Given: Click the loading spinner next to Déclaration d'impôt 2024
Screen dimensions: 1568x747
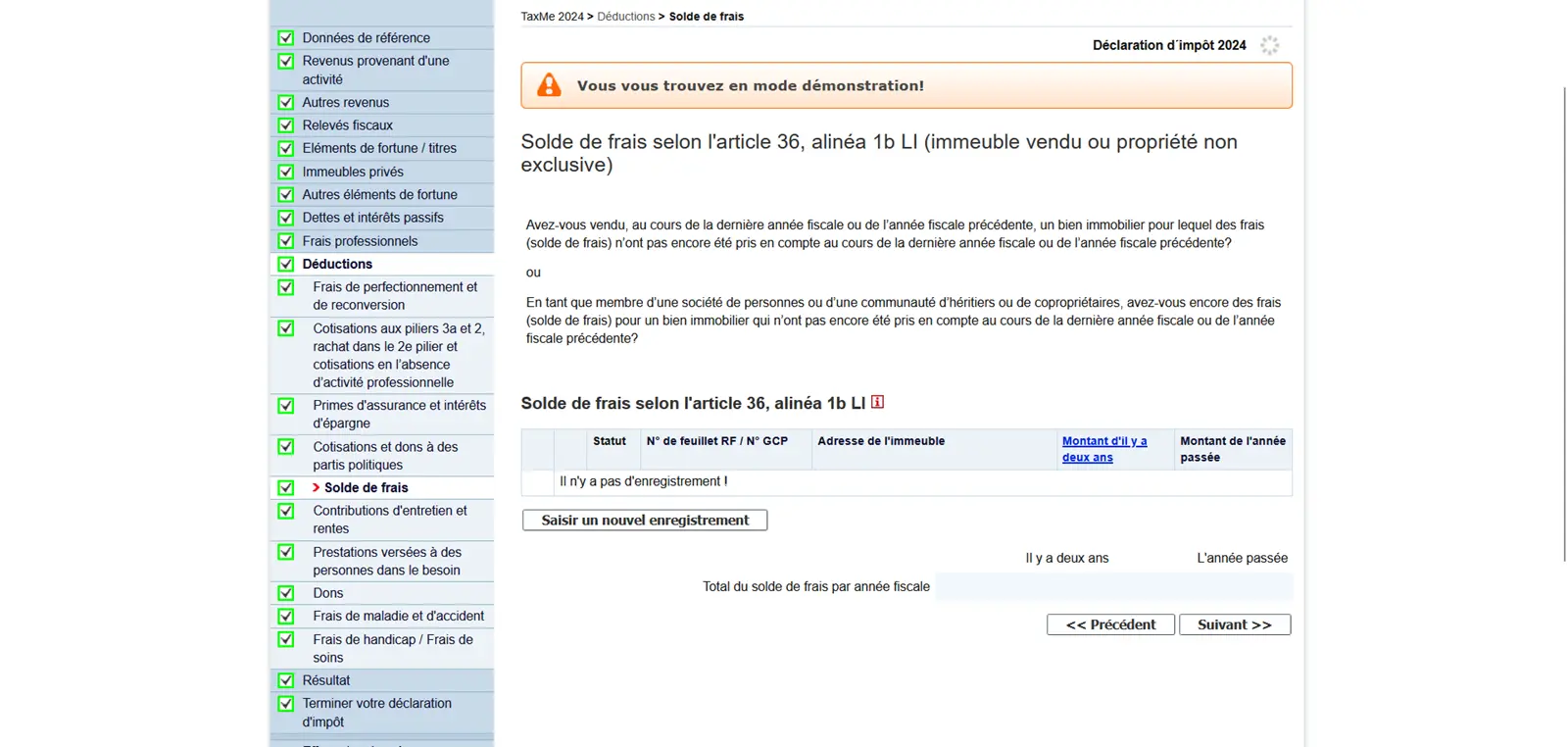Looking at the screenshot, I should click(x=1269, y=45).
